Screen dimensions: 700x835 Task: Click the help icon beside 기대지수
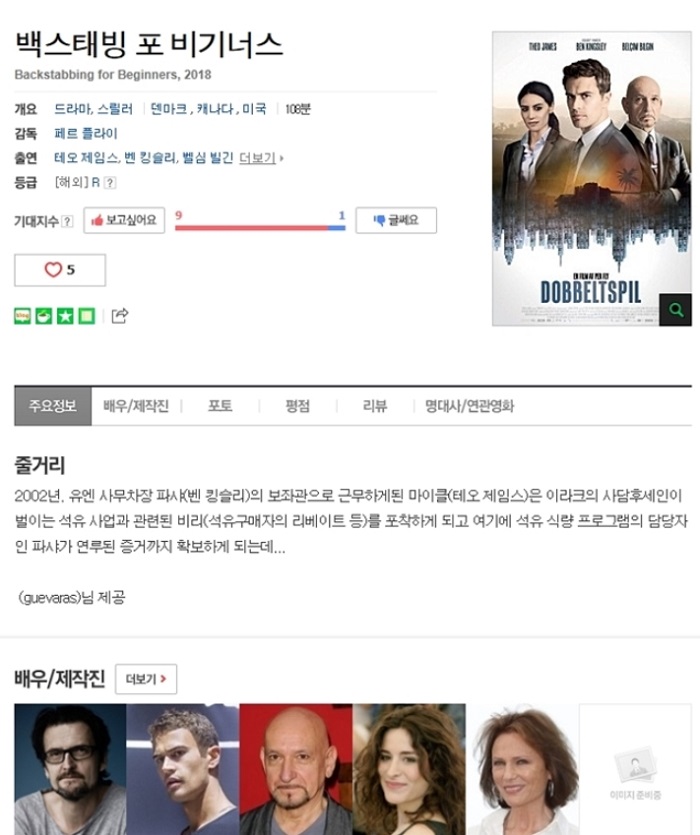[67, 221]
